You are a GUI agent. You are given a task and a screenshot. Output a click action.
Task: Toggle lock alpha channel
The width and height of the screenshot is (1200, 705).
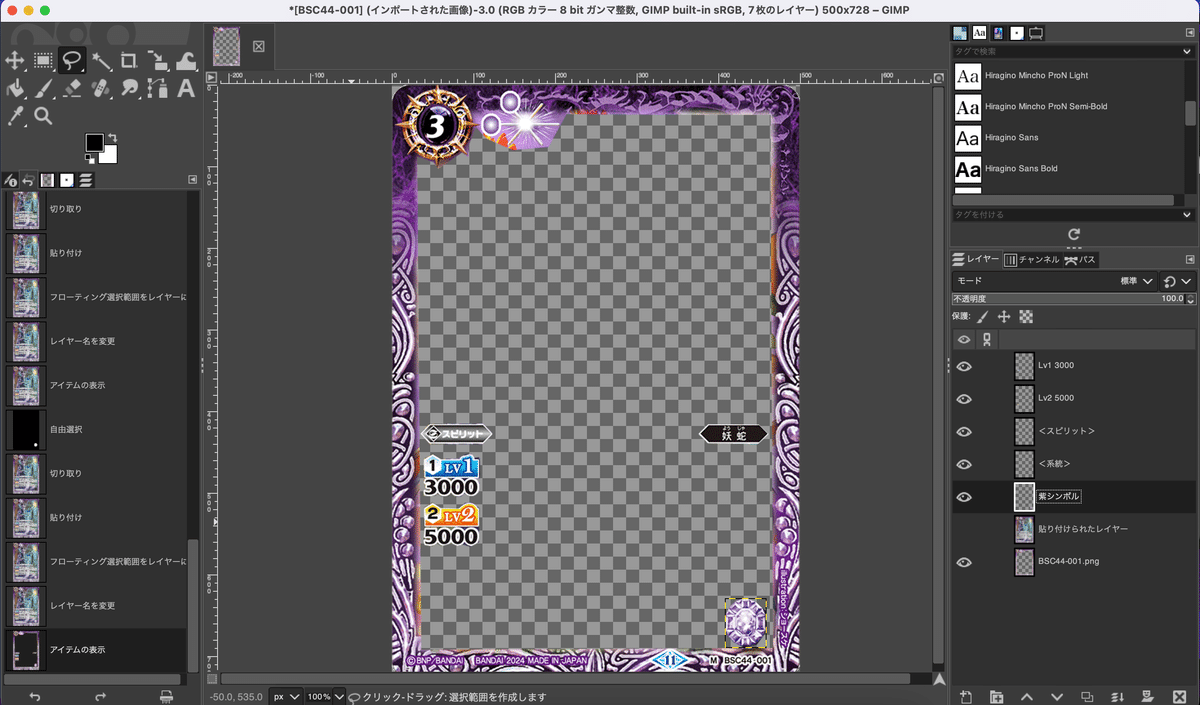coord(1026,317)
